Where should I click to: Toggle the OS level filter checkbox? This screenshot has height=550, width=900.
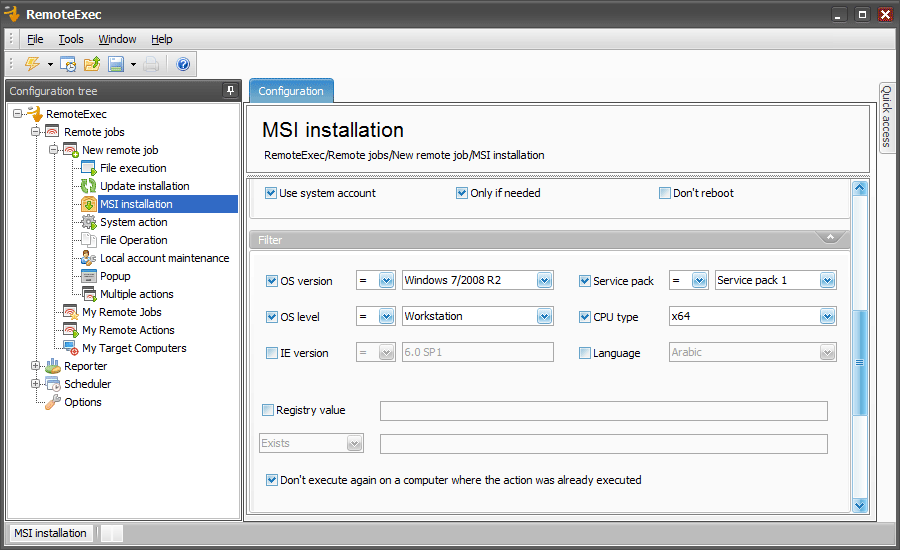pyautogui.click(x=272, y=317)
